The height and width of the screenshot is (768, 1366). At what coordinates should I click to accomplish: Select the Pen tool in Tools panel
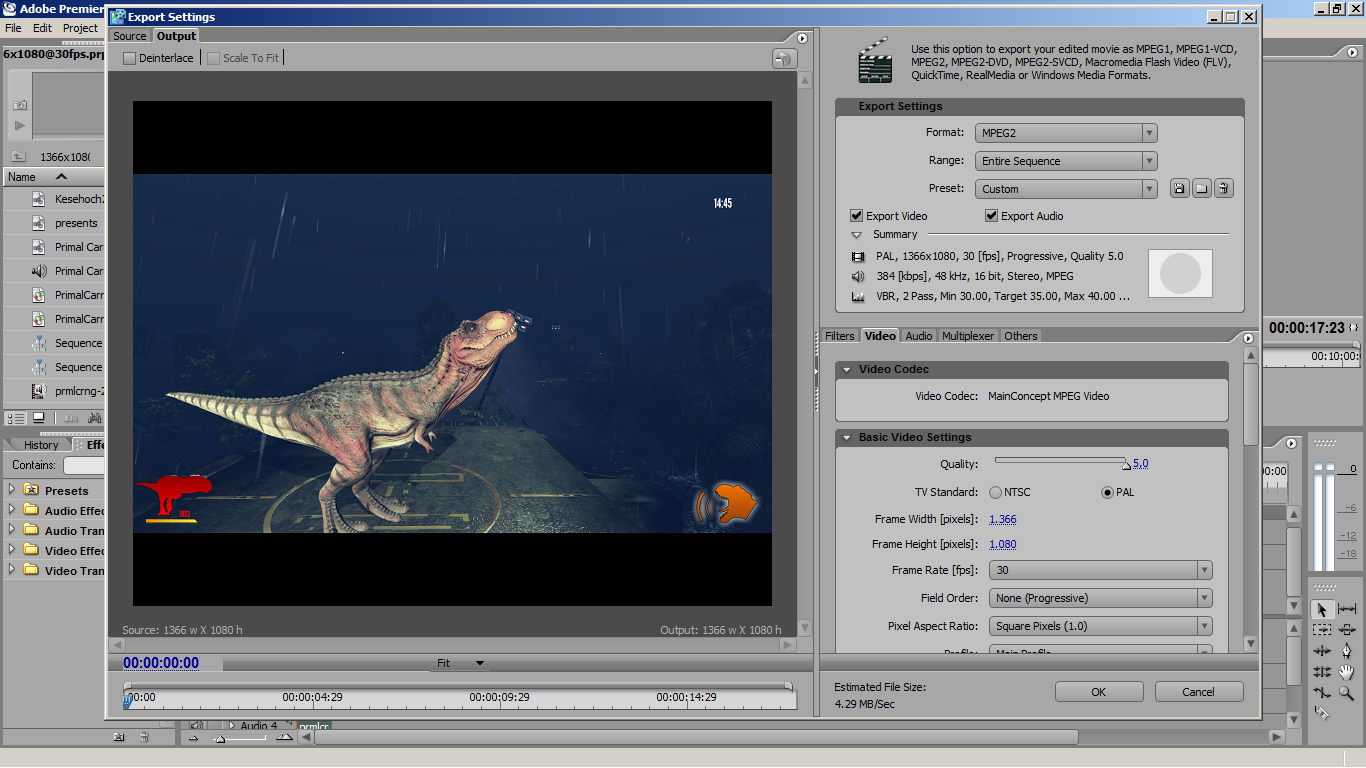(x=1347, y=650)
